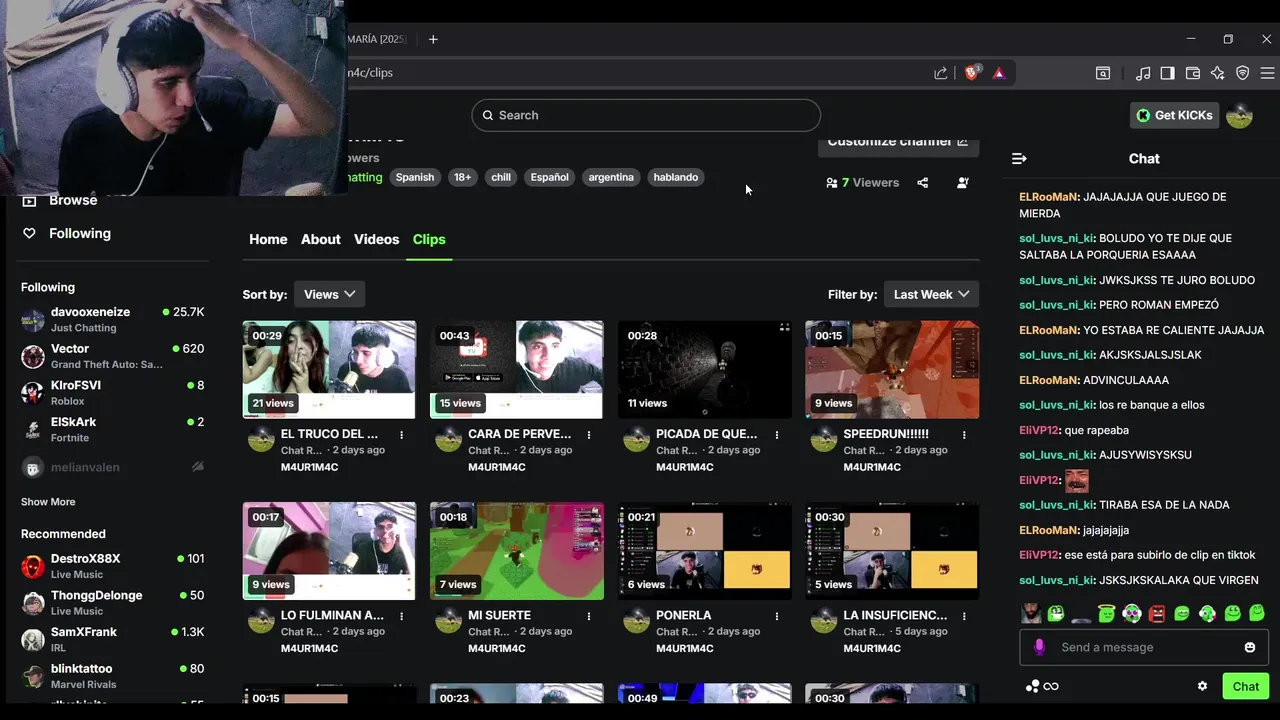Image resolution: width=1280 pixels, height=720 pixels.
Task: Play the MI SUERTE clip thumbnail
Action: click(517, 551)
